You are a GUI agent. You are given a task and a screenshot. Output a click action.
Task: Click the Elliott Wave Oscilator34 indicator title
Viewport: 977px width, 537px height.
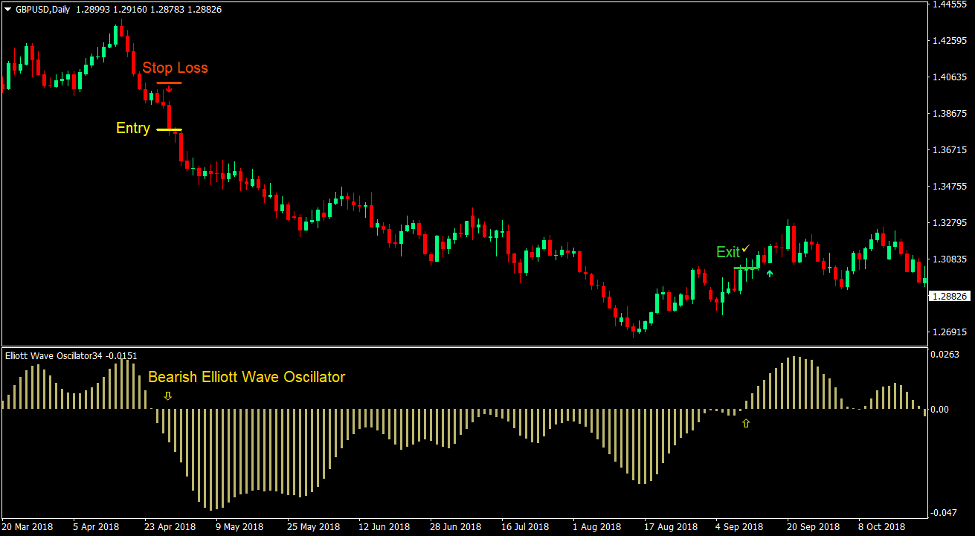pos(71,356)
